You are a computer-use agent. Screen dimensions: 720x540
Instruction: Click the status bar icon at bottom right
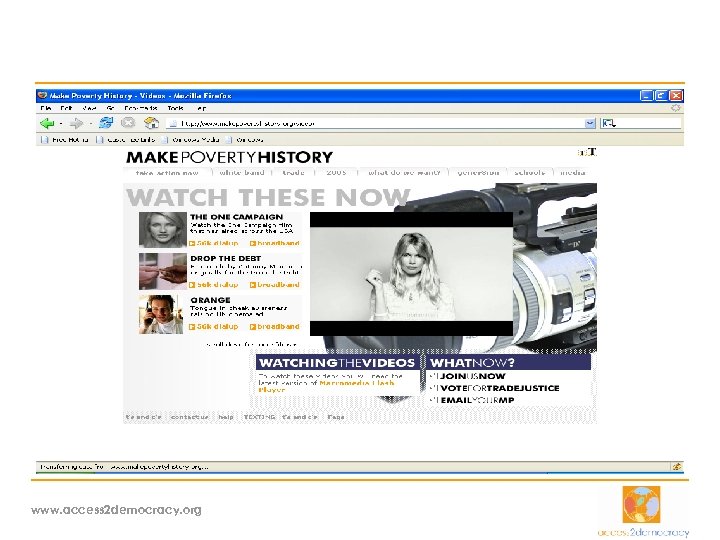click(676, 467)
